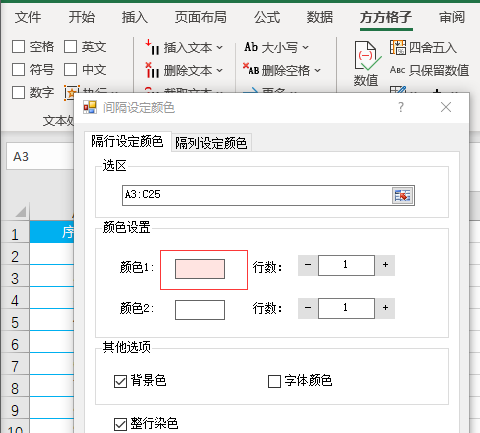Select the 方方格子 ribbon tab
The width and height of the screenshot is (480, 433).
(386, 17)
